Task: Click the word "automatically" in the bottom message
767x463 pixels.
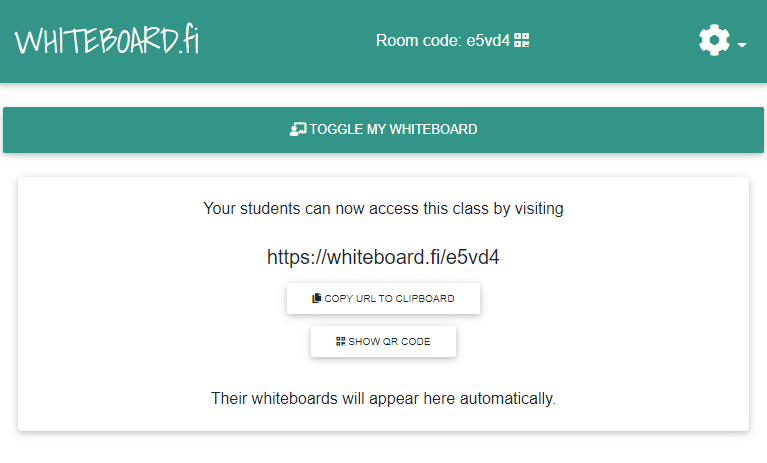Action: tap(507, 398)
